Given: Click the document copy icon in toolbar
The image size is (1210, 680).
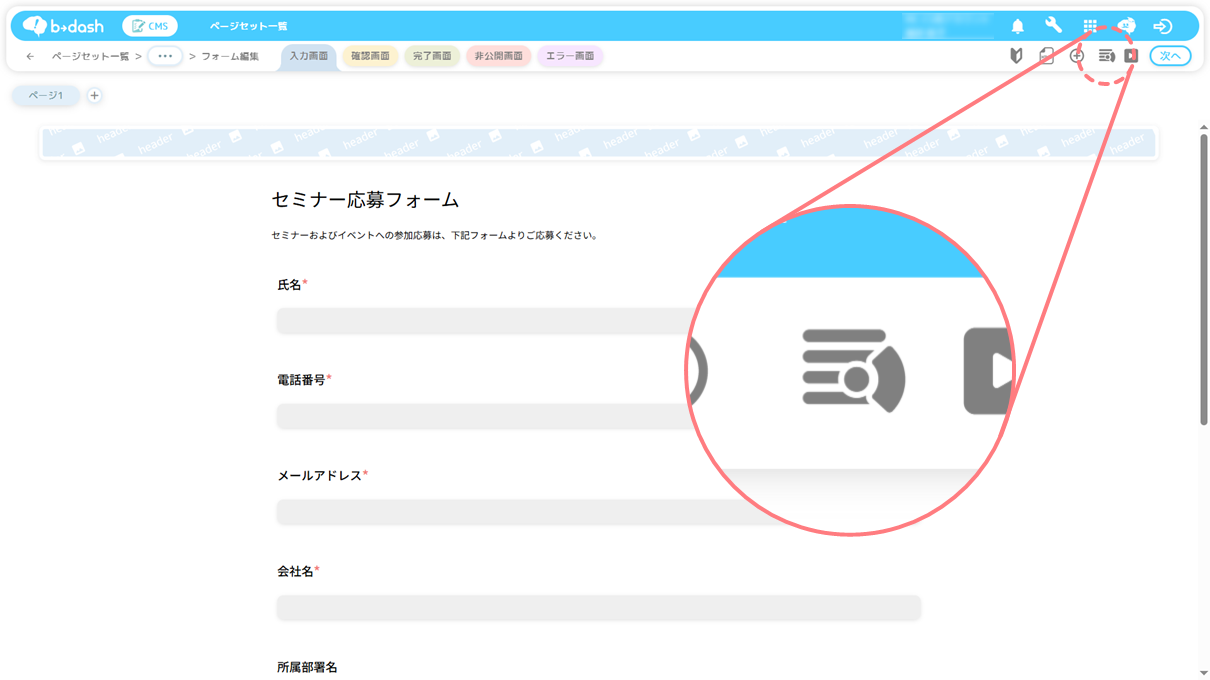Looking at the screenshot, I should point(1046,56).
